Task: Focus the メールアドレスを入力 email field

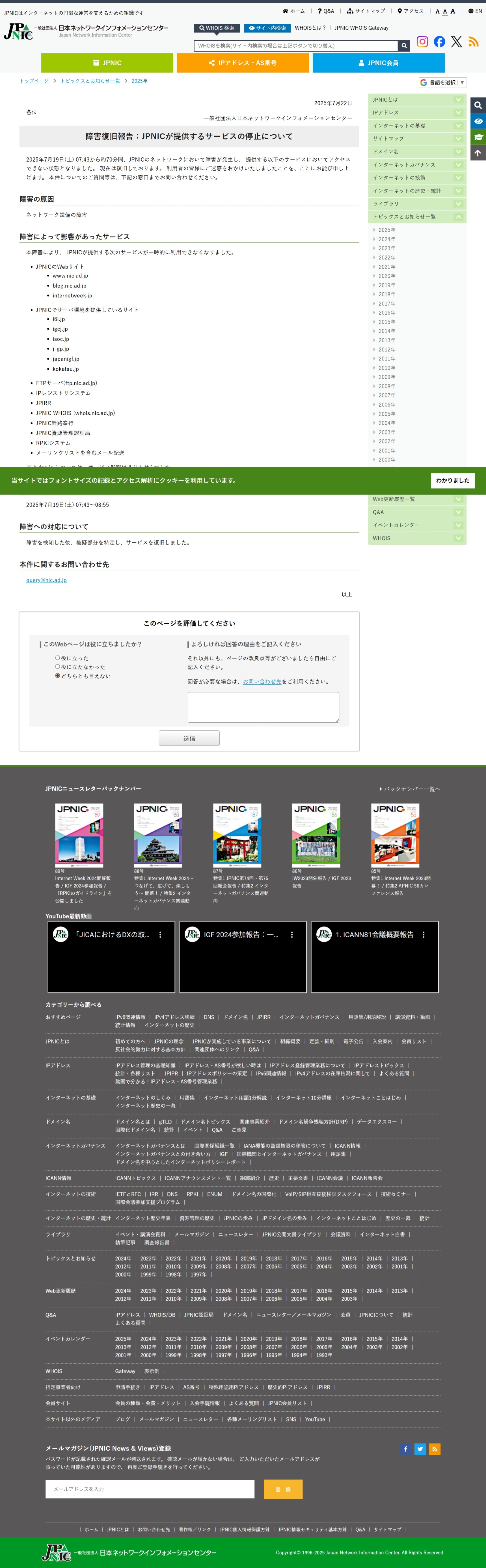Action: pyautogui.click(x=150, y=1489)
